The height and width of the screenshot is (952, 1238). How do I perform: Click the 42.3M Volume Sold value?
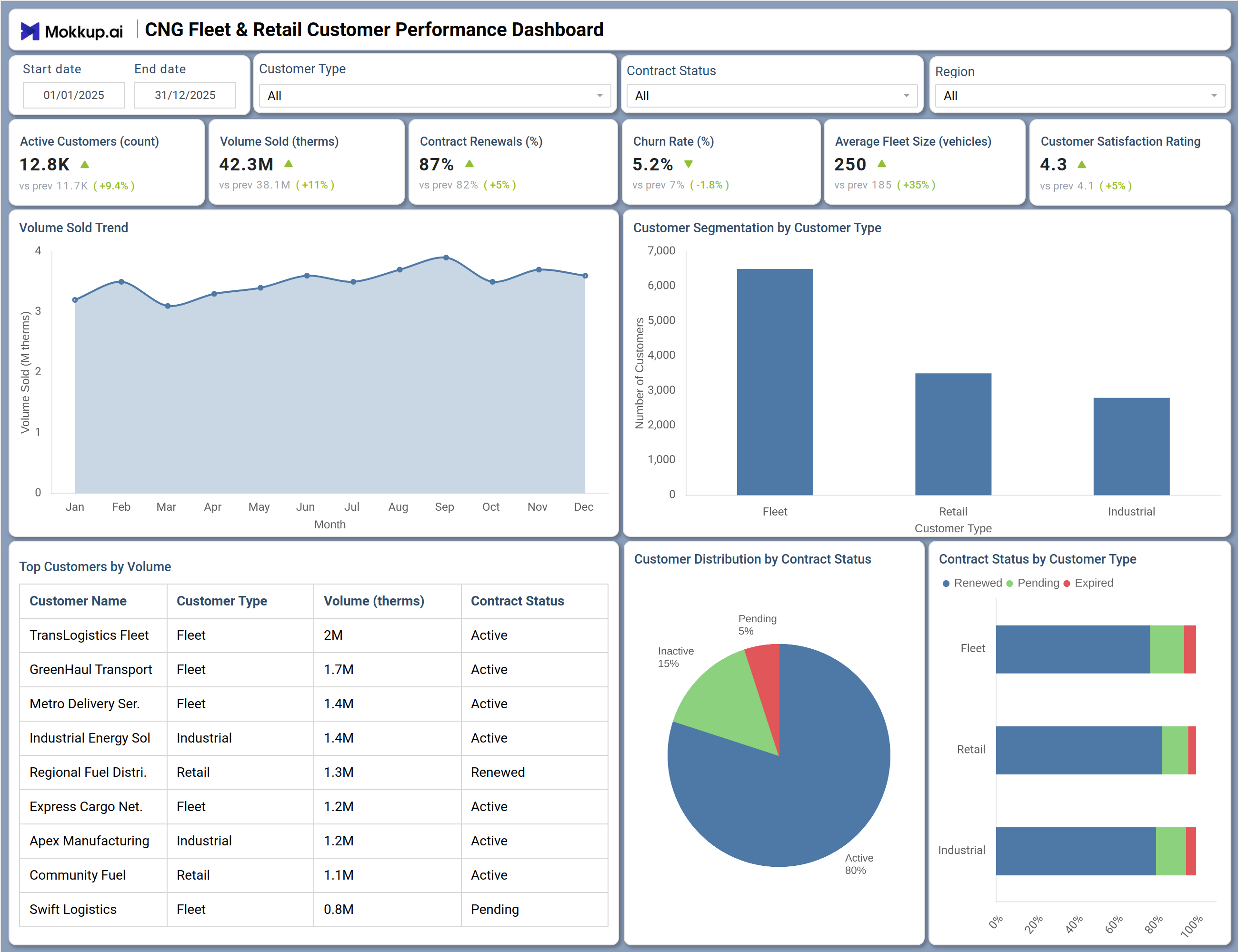[x=246, y=164]
